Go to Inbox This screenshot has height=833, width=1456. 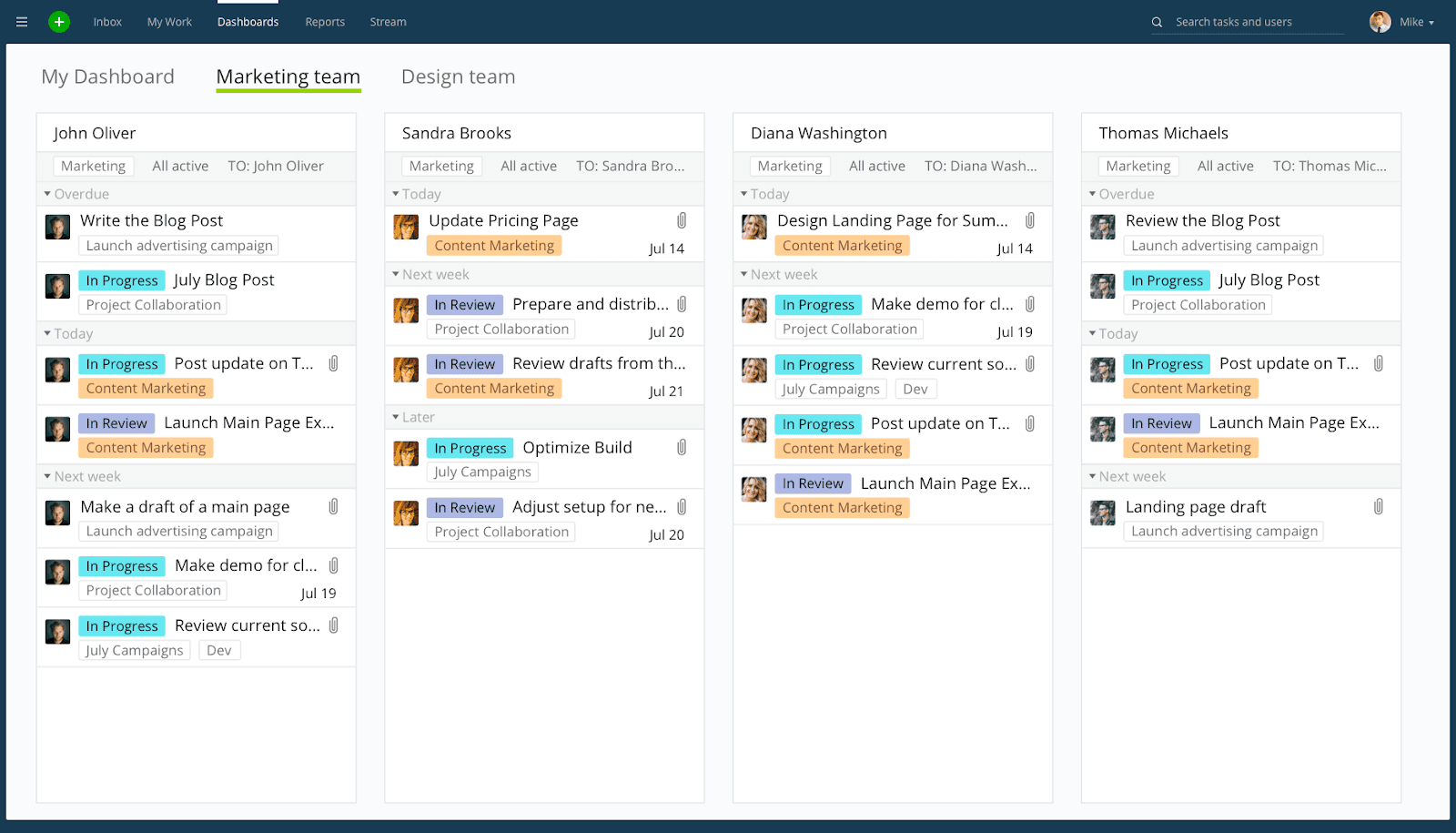[x=107, y=22]
